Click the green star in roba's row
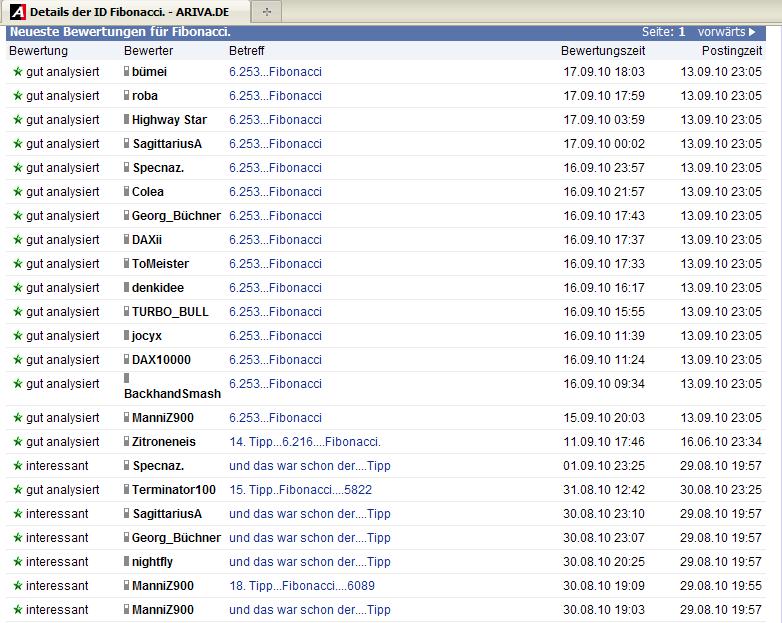782x623 pixels. coord(17,96)
